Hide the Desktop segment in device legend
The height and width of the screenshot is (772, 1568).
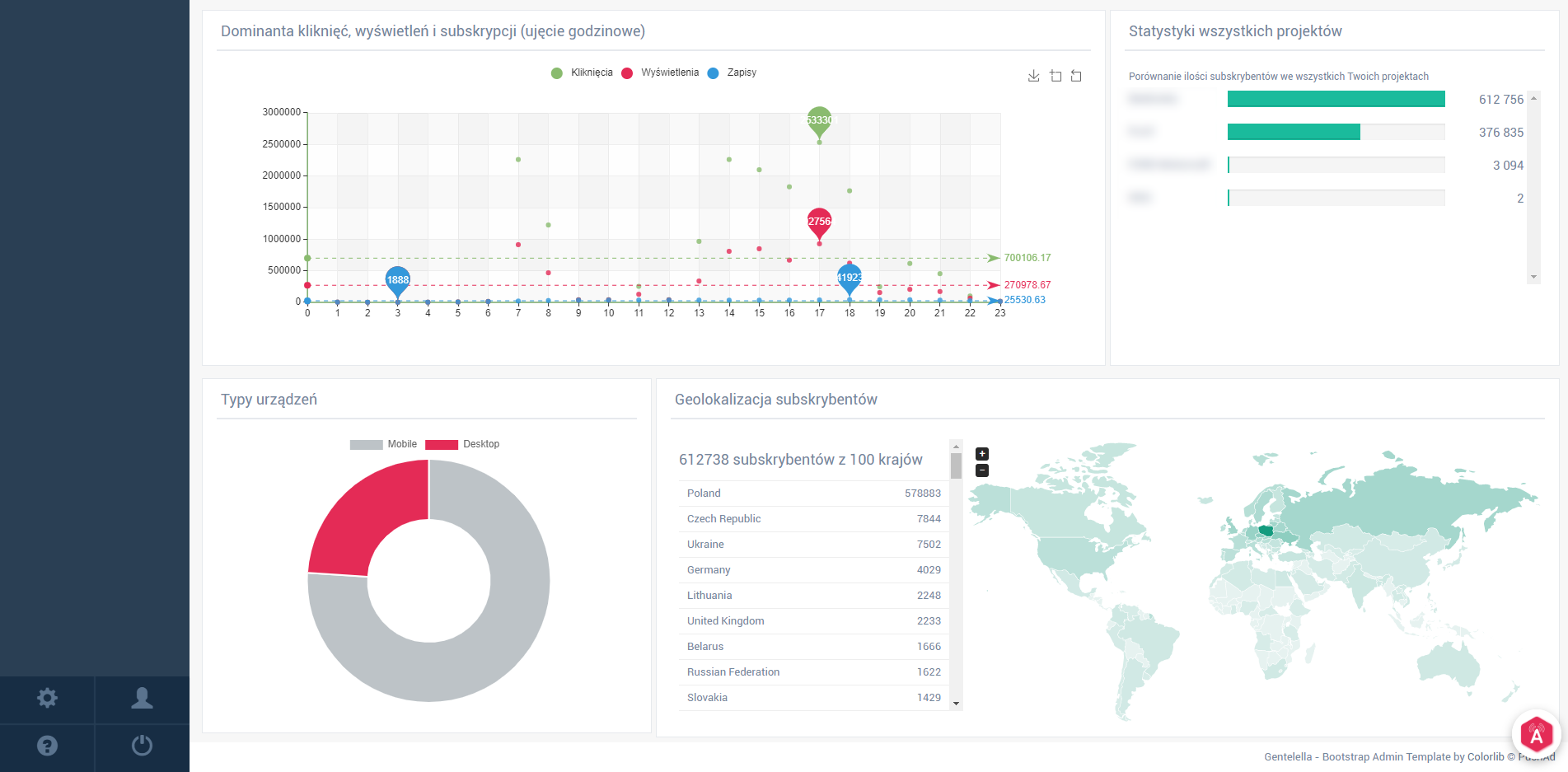tap(462, 444)
